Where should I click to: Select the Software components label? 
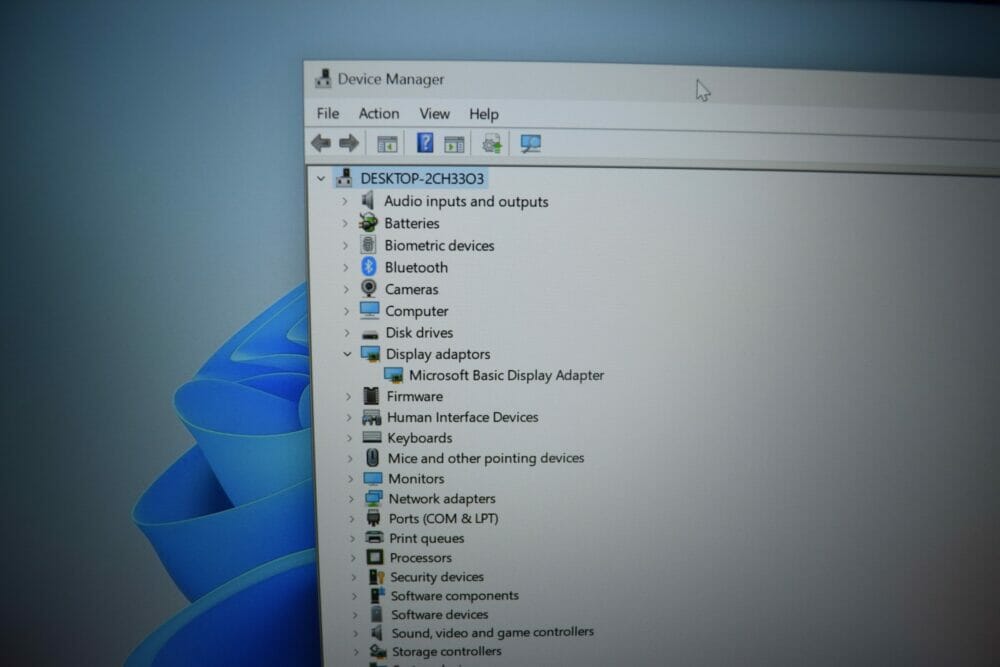(454, 596)
